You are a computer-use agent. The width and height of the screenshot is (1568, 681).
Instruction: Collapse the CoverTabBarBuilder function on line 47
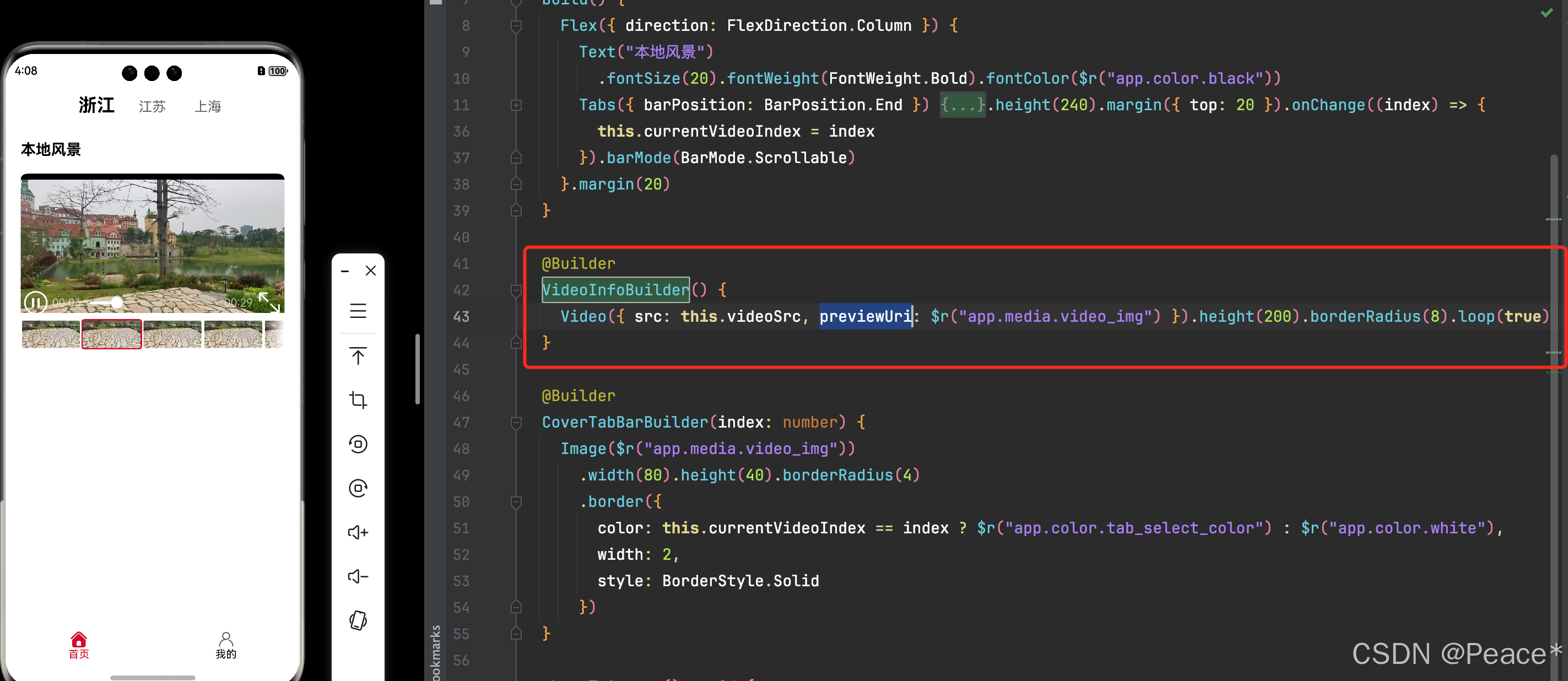pyautogui.click(x=516, y=423)
